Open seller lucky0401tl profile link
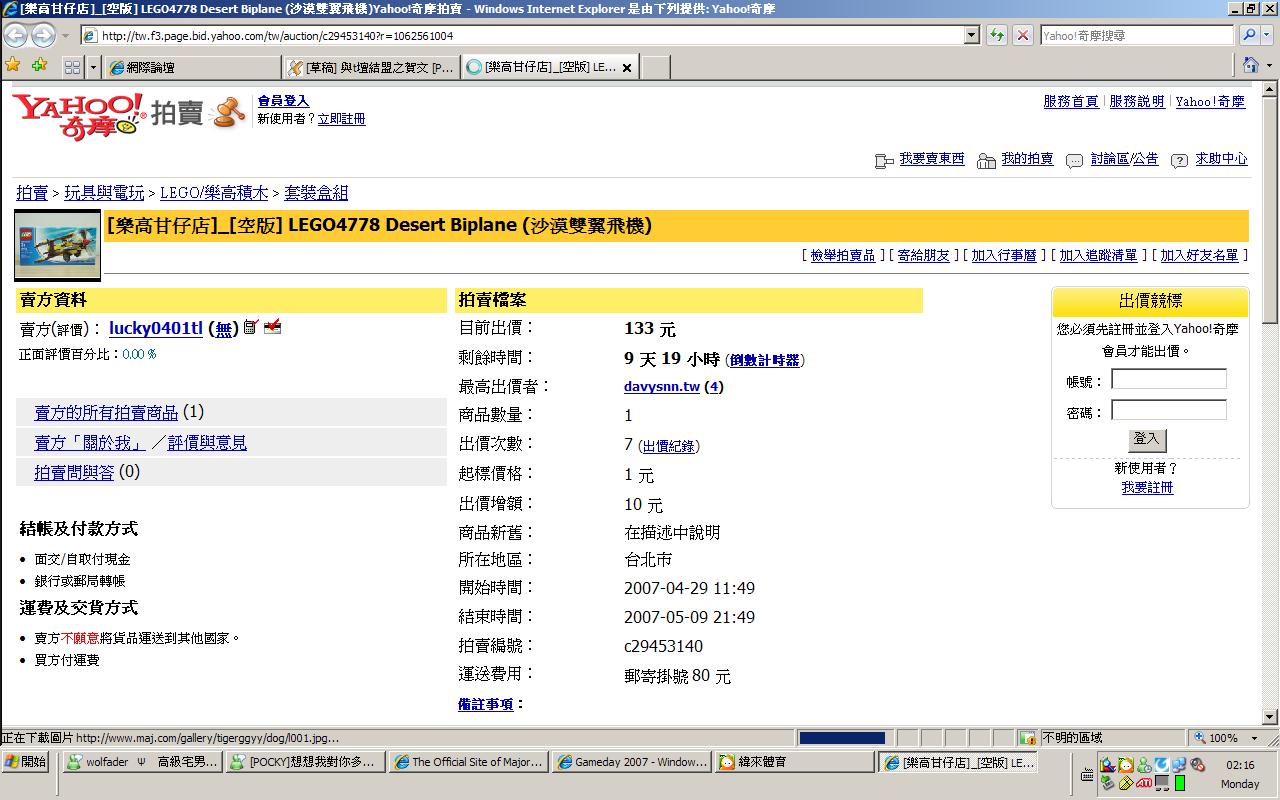 (156, 328)
